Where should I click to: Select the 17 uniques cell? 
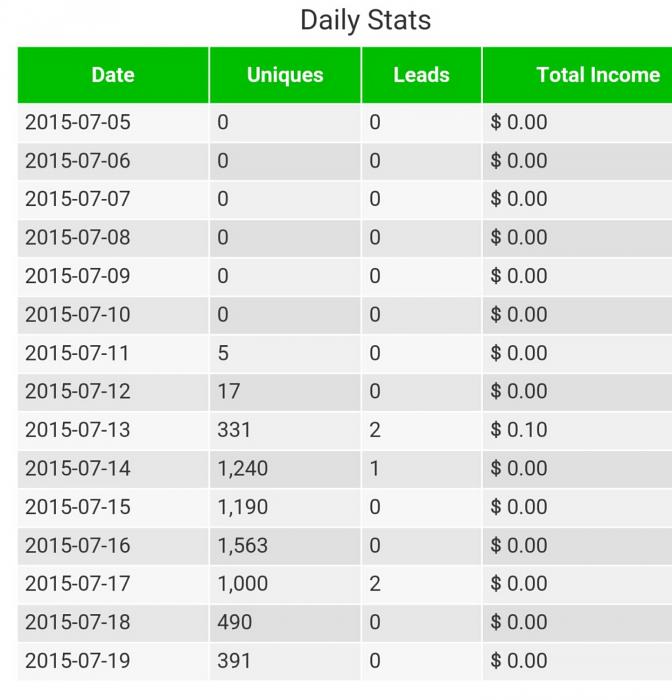(x=285, y=392)
